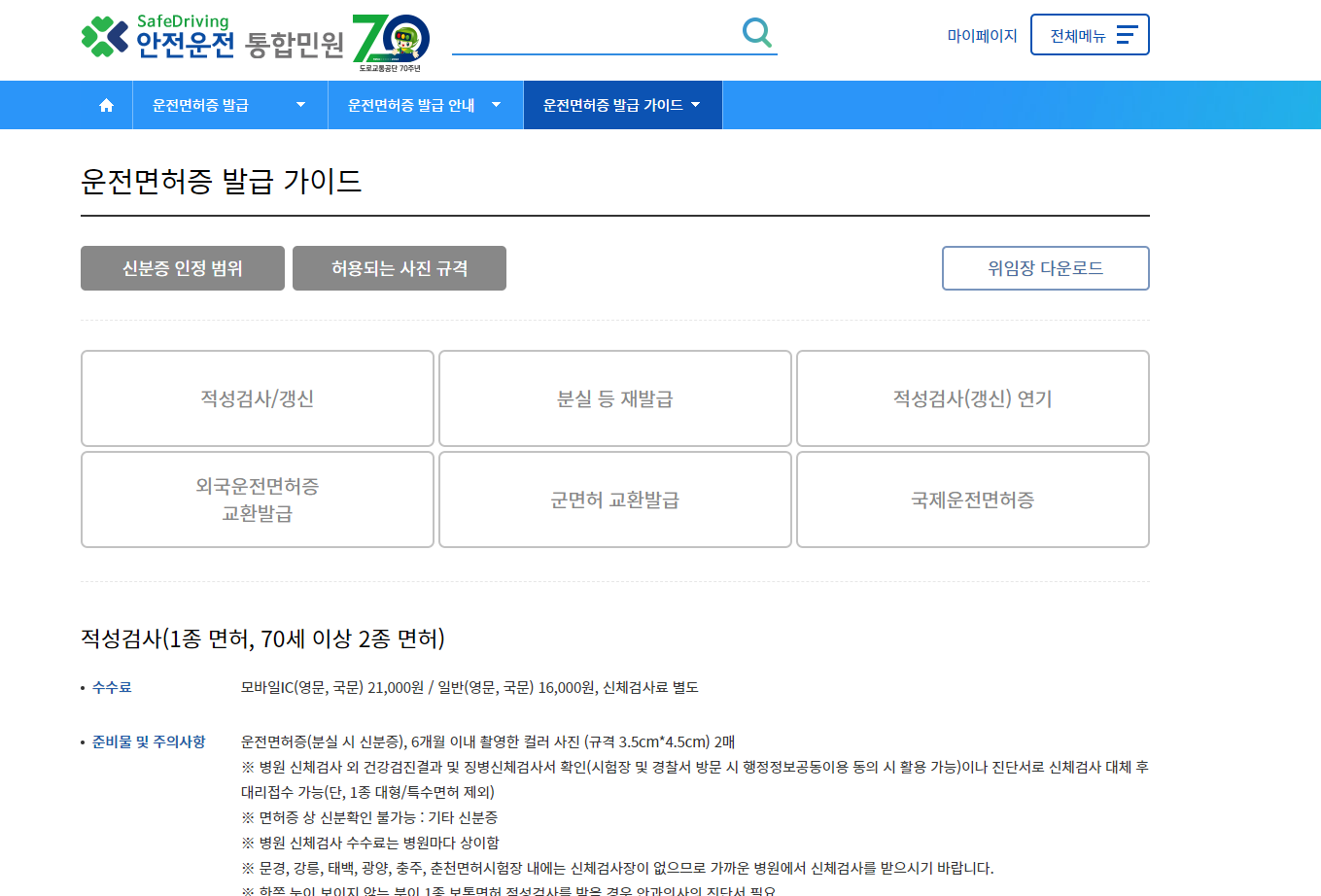Open the 적성검사(갱신) 연기 card

(x=972, y=398)
